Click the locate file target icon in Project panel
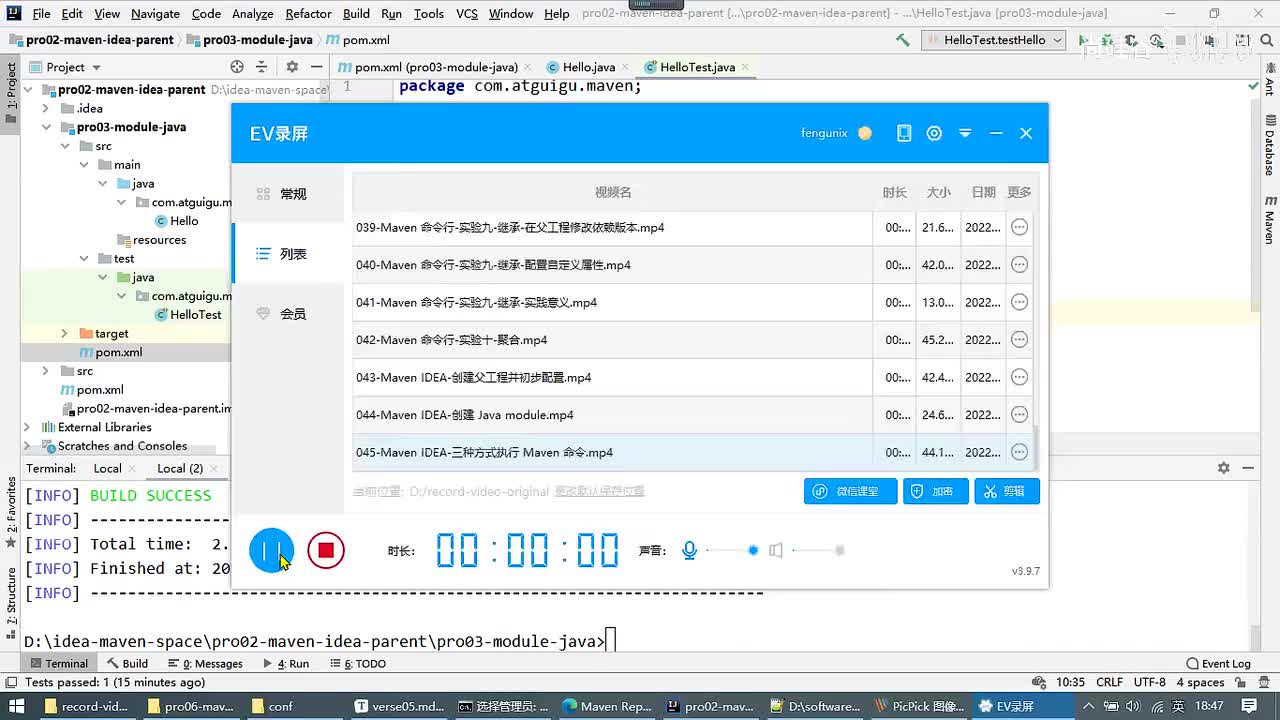 237,67
